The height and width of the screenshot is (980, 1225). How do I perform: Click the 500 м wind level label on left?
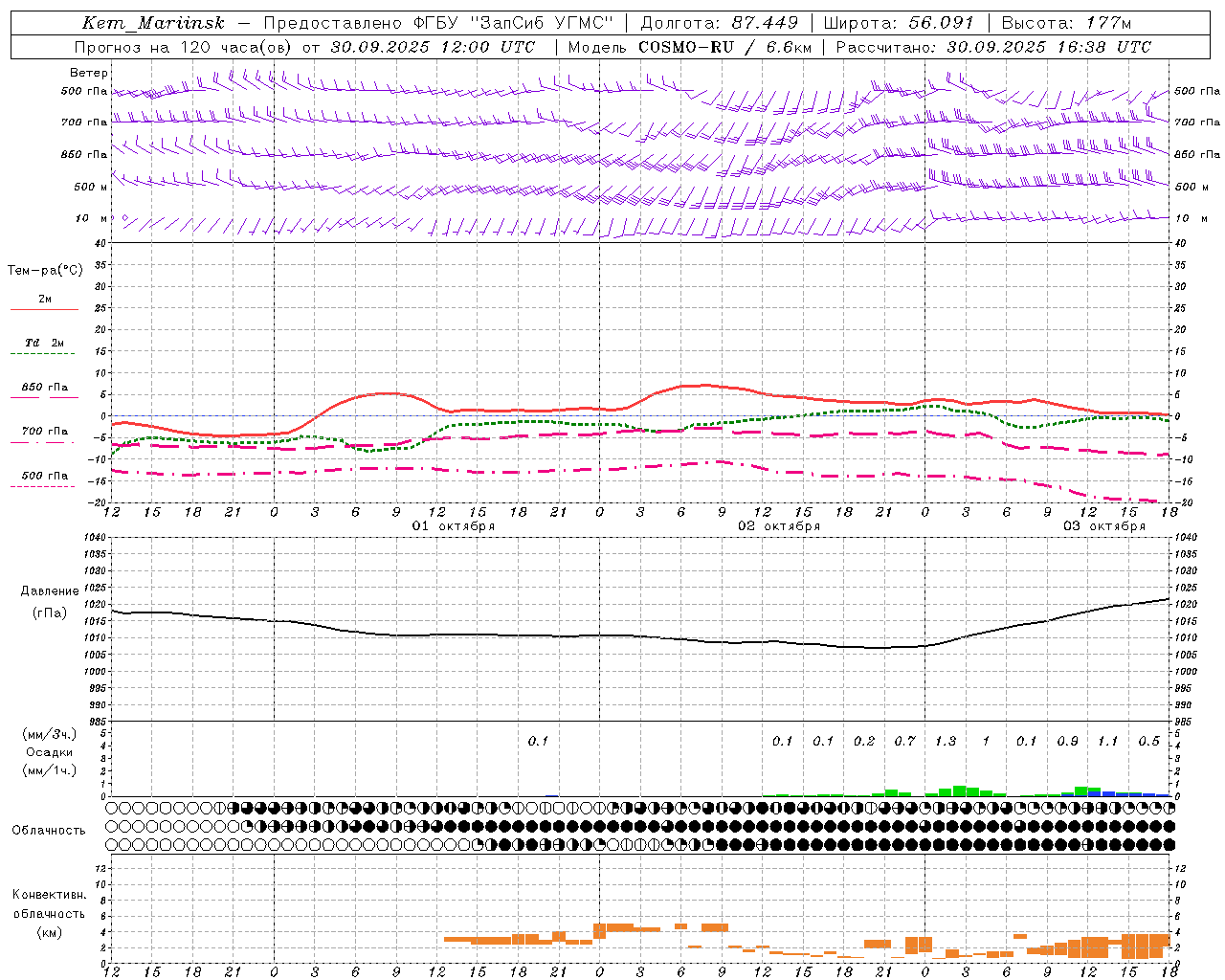92,187
